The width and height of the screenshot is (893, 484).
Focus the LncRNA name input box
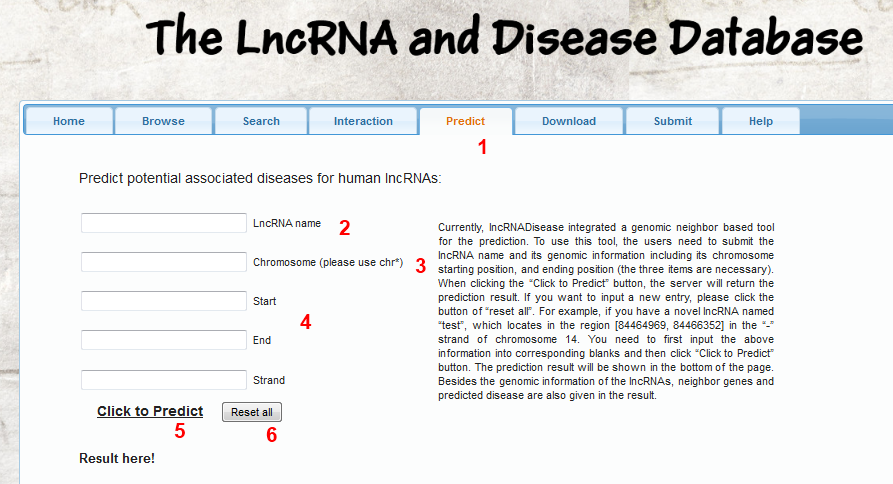coord(163,223)
